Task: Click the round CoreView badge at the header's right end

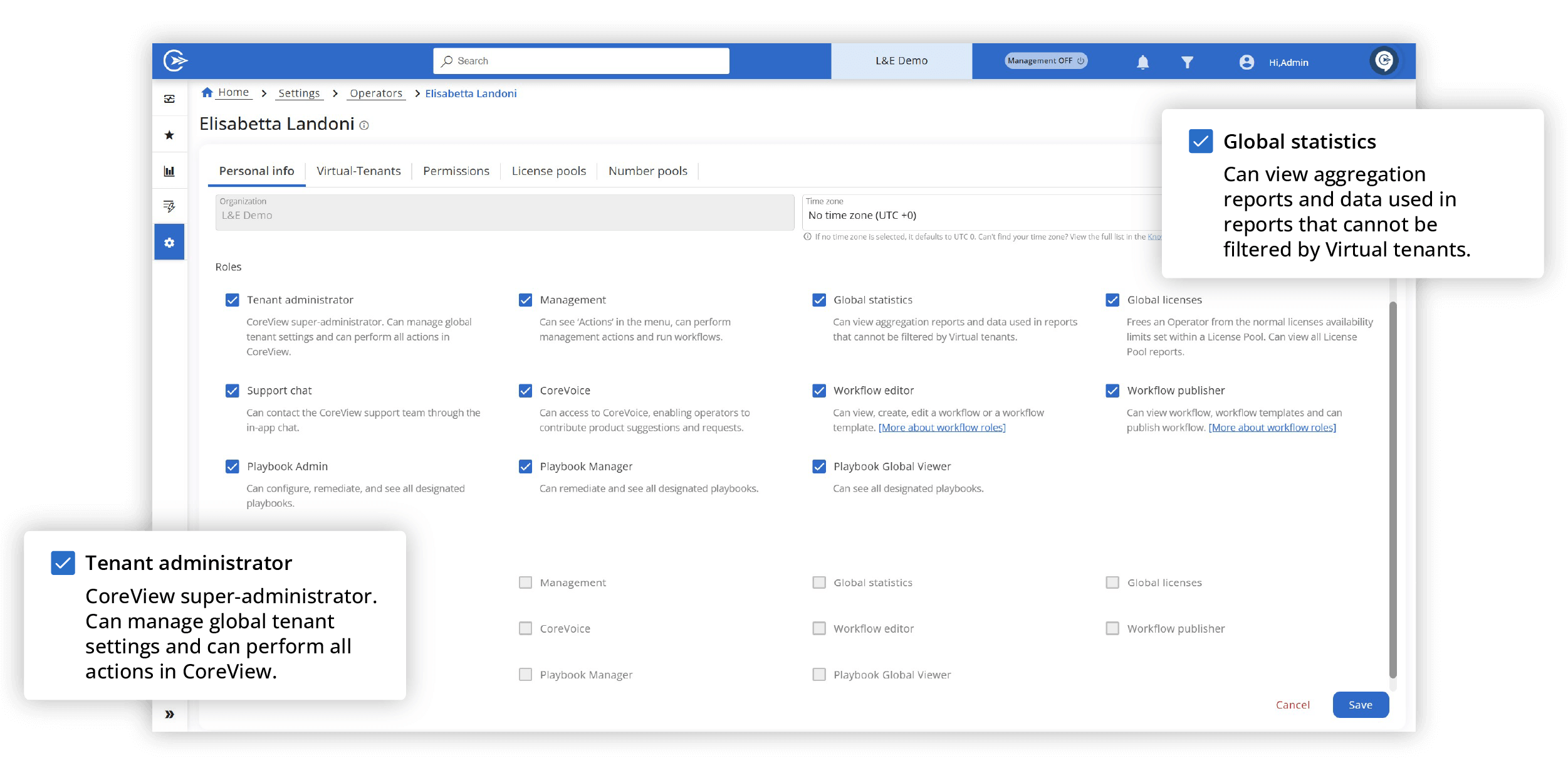Action: (1384, 61)
